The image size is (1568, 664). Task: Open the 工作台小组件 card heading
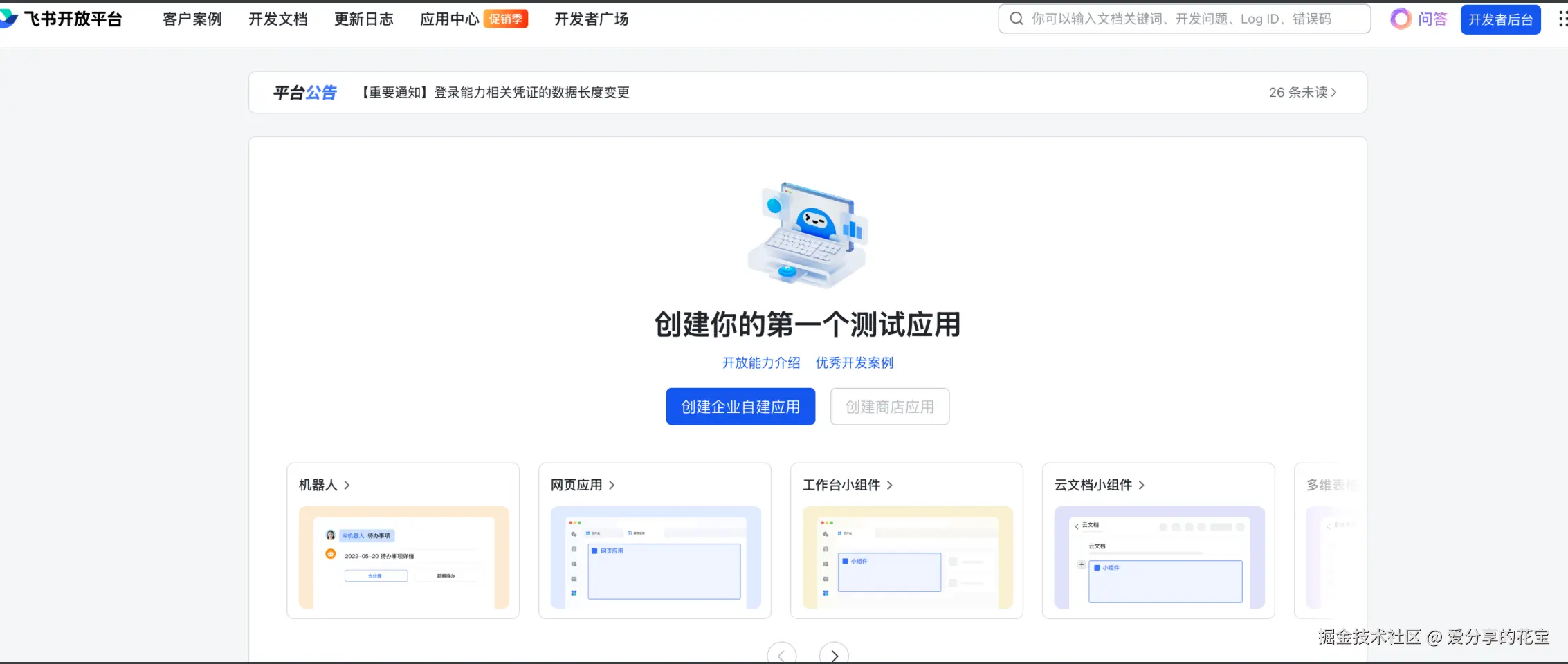pyautogui.click(x=848, y=485)
